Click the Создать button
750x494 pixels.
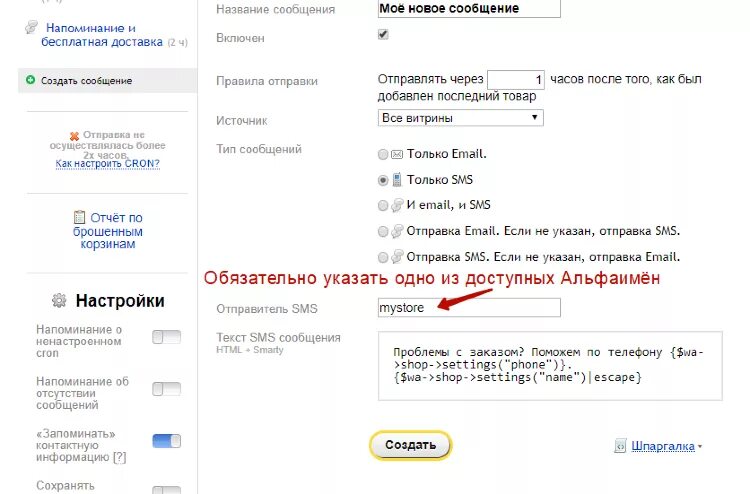point(410,445)
